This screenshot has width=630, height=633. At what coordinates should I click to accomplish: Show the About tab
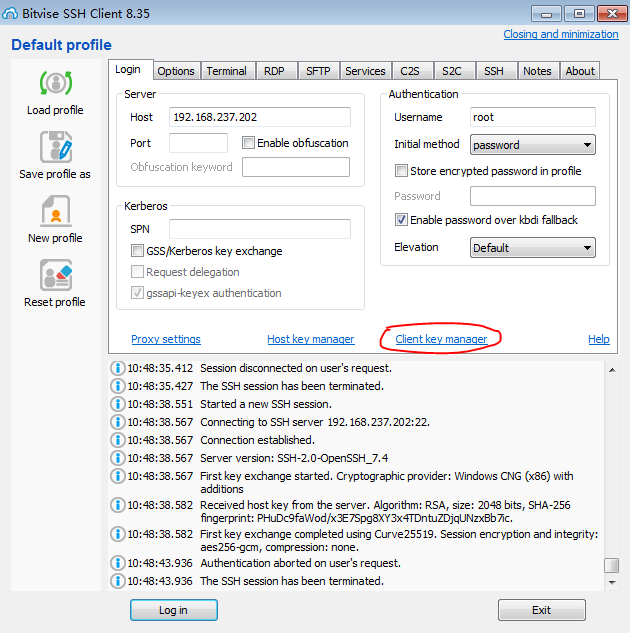(580, 71)
